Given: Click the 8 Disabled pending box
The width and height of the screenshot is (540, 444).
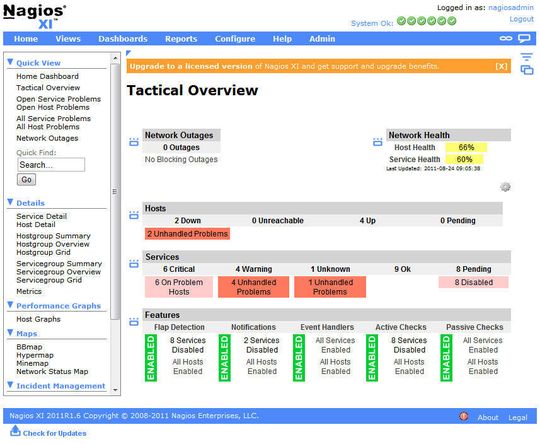Looking at the screenshot, I should (x=474, y=282).
